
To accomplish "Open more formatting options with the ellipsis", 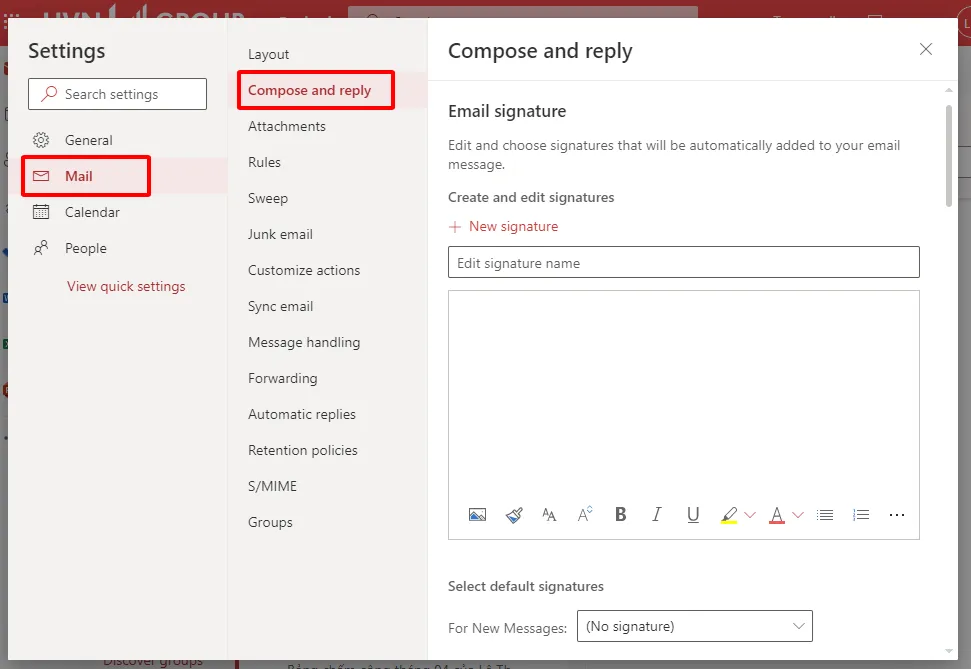I will click(x=896, y=514).
